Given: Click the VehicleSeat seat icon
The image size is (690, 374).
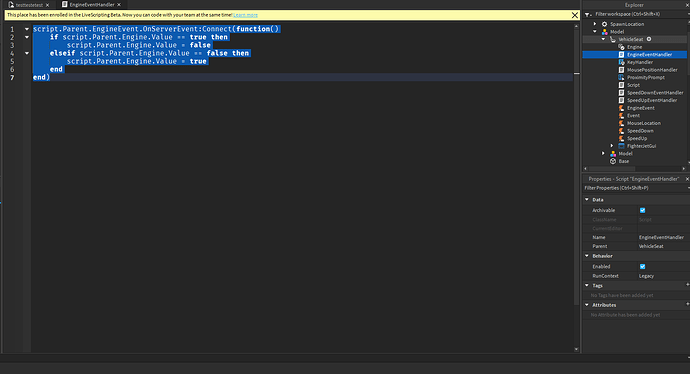Looking at the screenshot, I should (x=613, y=39).
